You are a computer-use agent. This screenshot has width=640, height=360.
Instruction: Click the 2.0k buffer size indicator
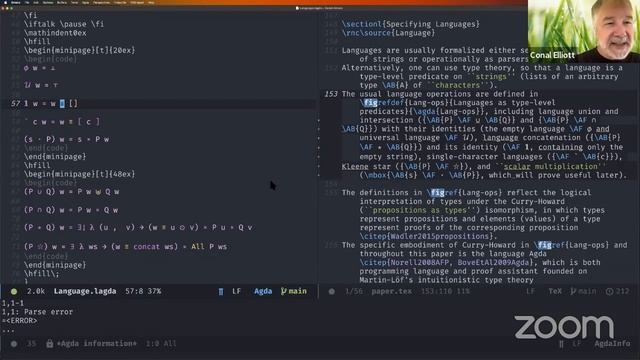(36, 291)
